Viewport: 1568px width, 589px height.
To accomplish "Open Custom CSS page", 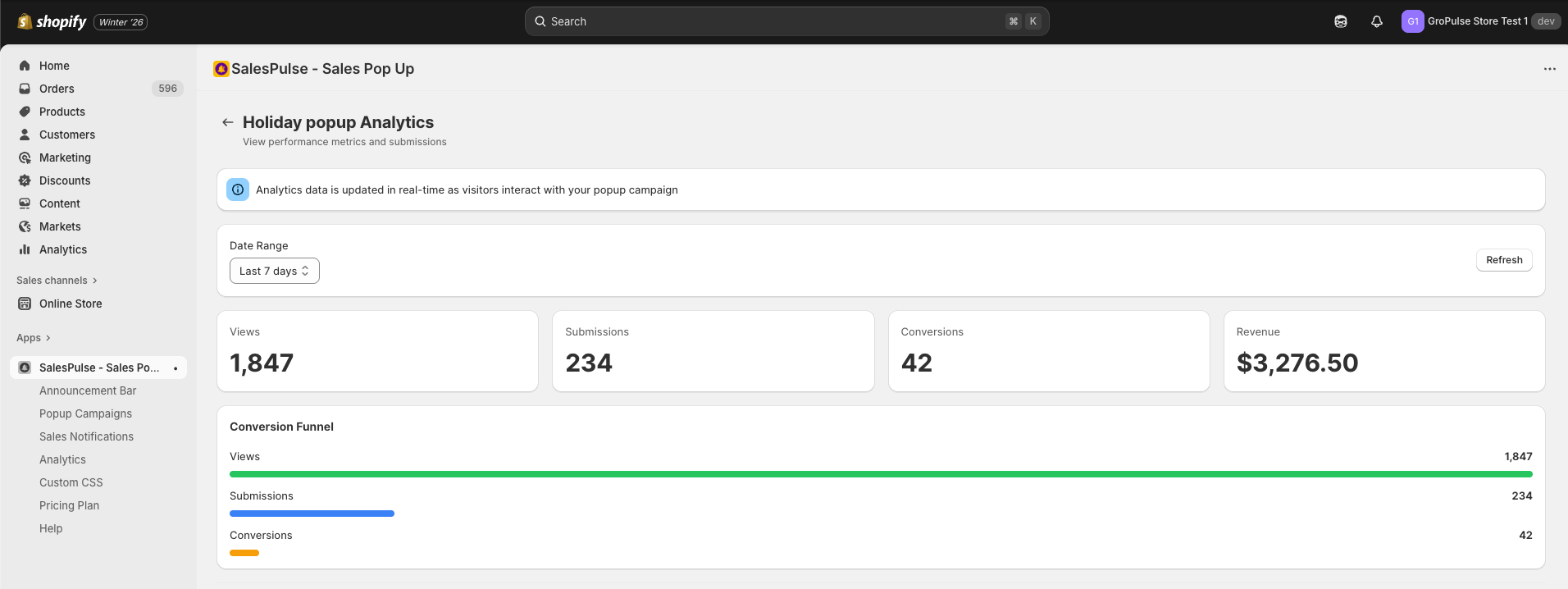I will coord(71,482).
